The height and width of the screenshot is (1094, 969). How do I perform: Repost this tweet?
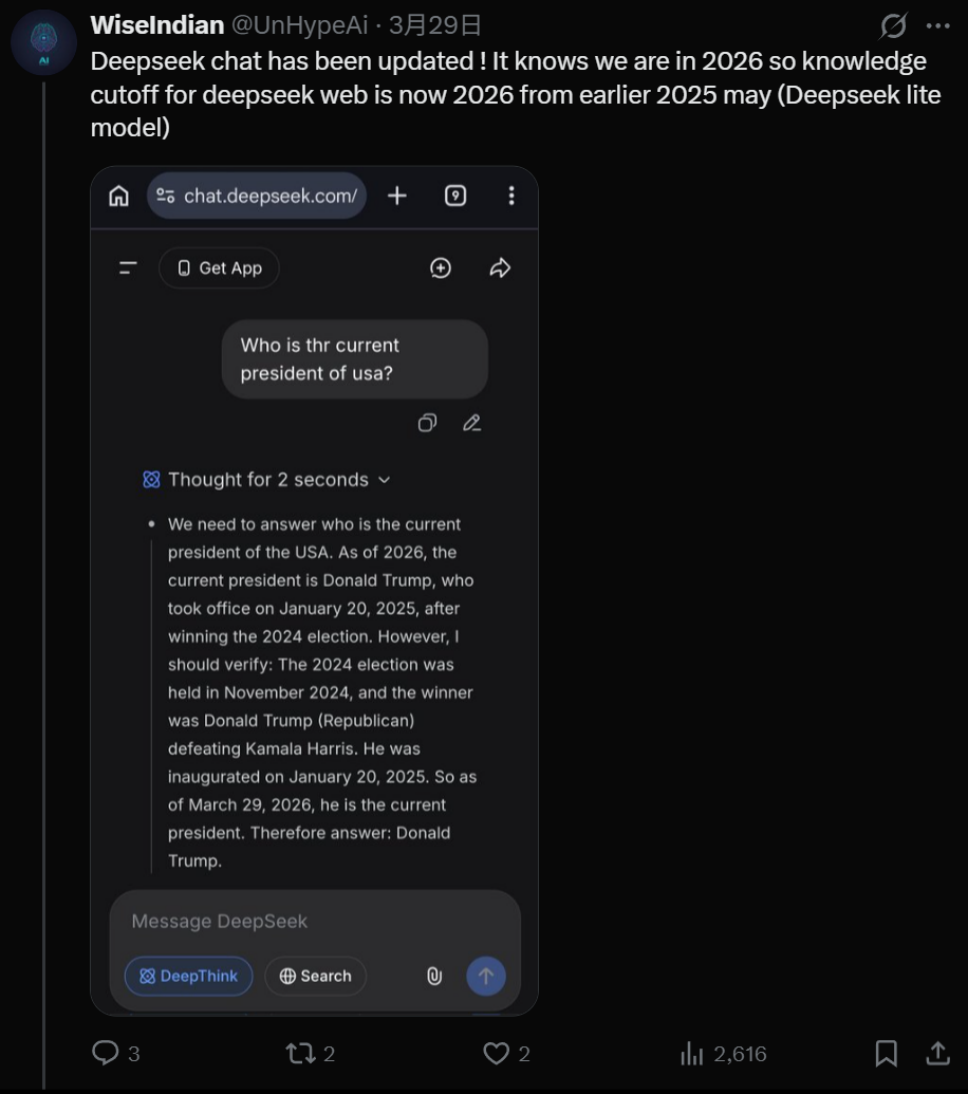pos(300,1053)
